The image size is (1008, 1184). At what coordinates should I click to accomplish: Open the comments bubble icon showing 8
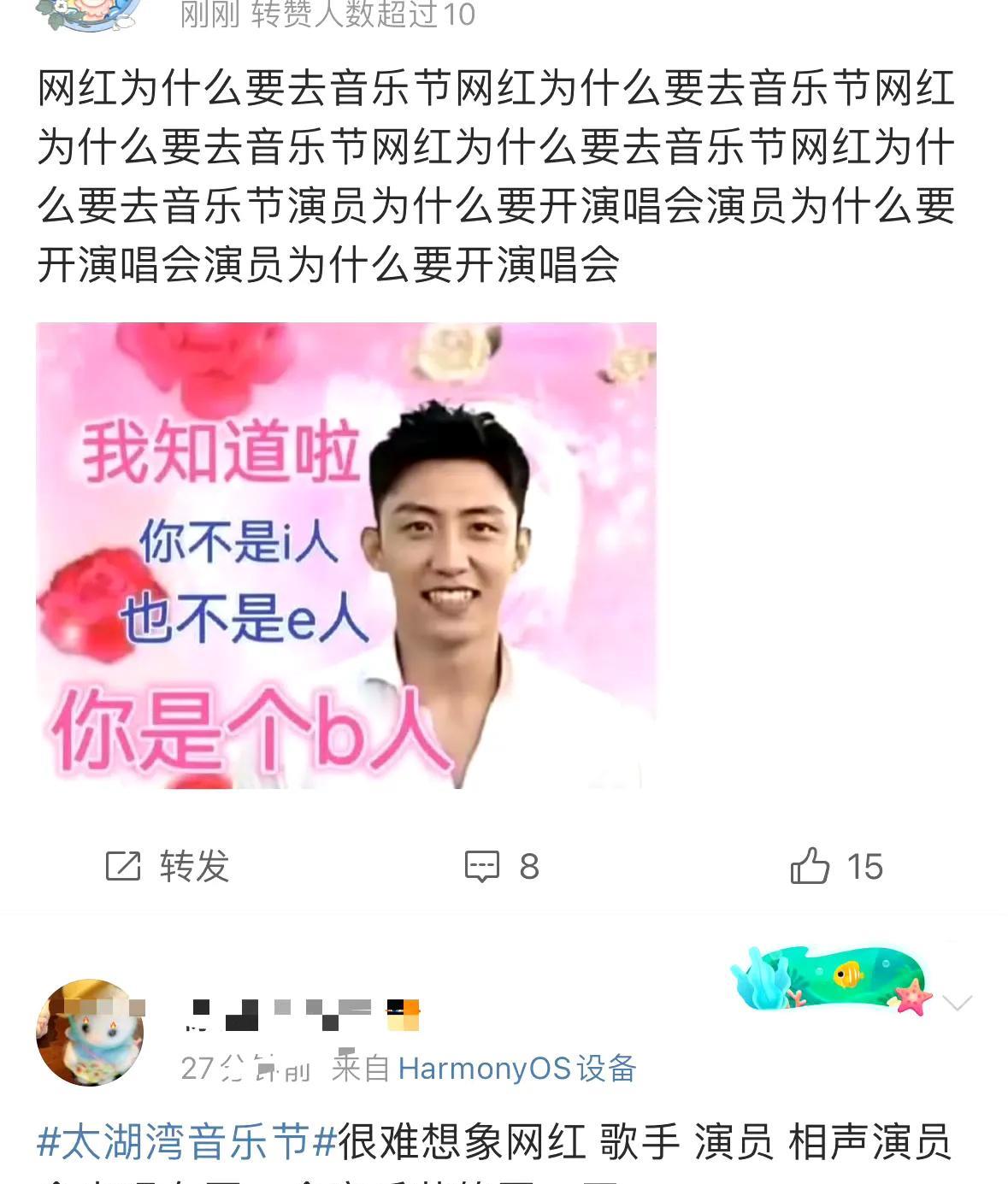481,866
